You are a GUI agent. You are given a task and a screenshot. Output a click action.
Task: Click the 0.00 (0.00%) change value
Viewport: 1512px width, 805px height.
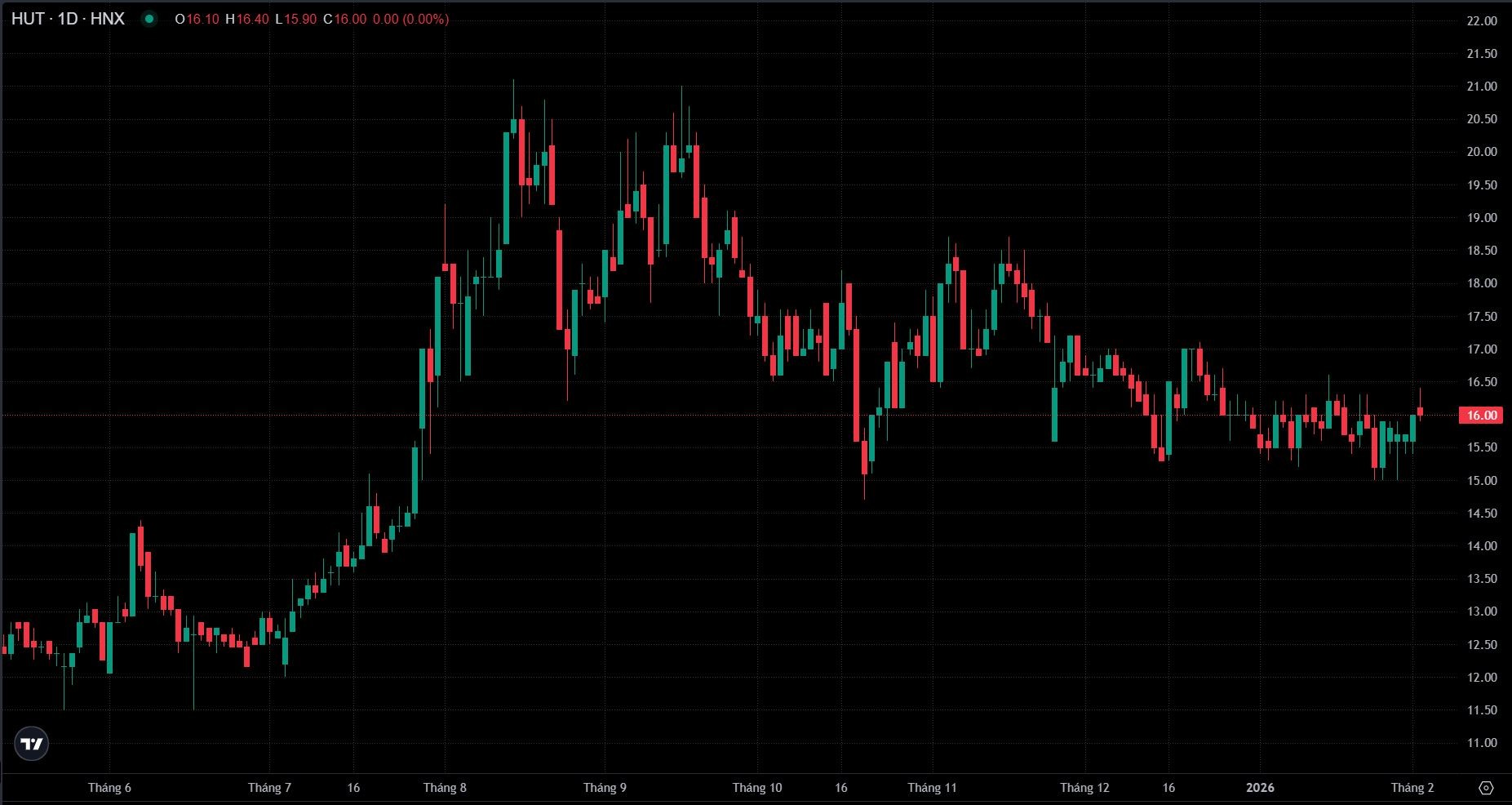(x=410, y=19)
